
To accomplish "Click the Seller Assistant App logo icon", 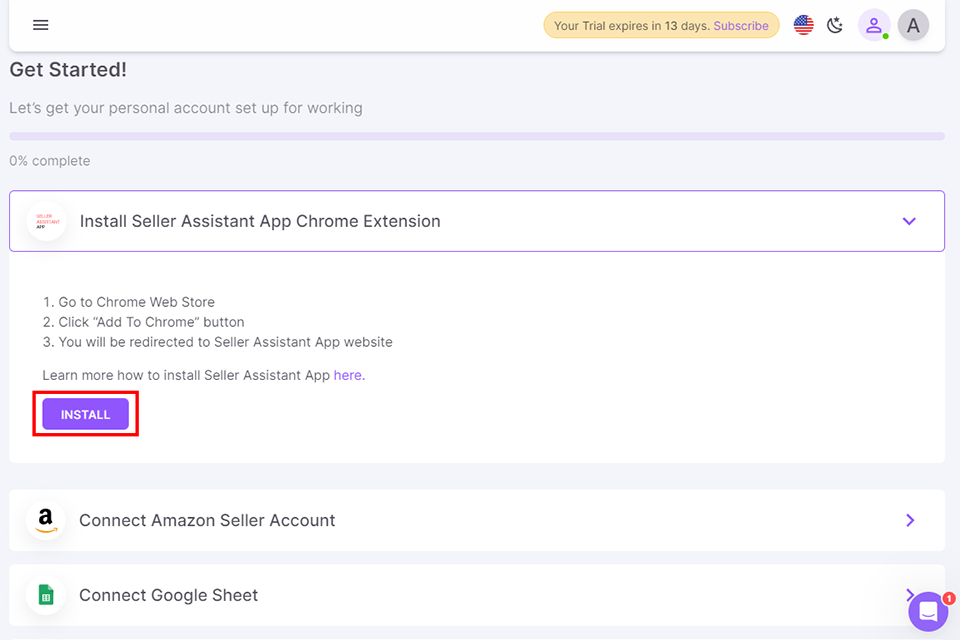I will pyautogui.click(x=47, y=221).
